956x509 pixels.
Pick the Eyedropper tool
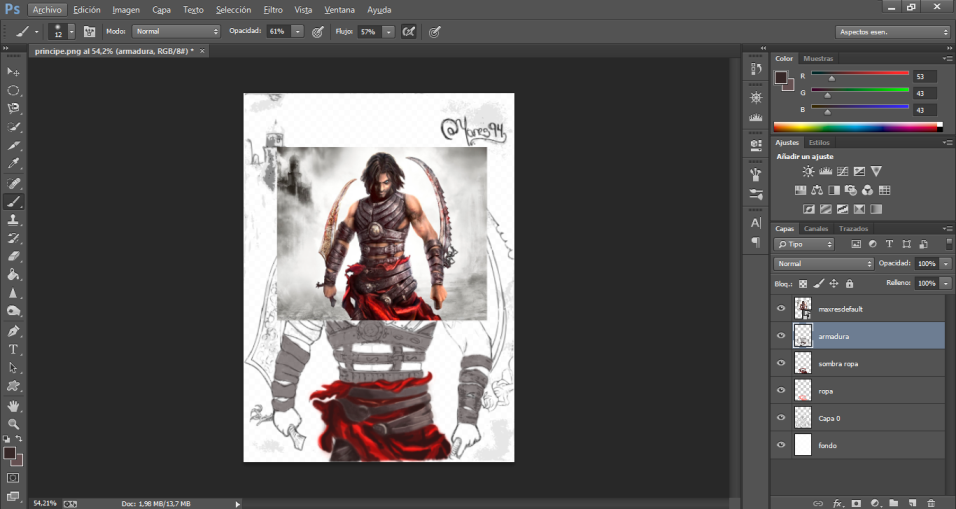(x=14, y=164)
